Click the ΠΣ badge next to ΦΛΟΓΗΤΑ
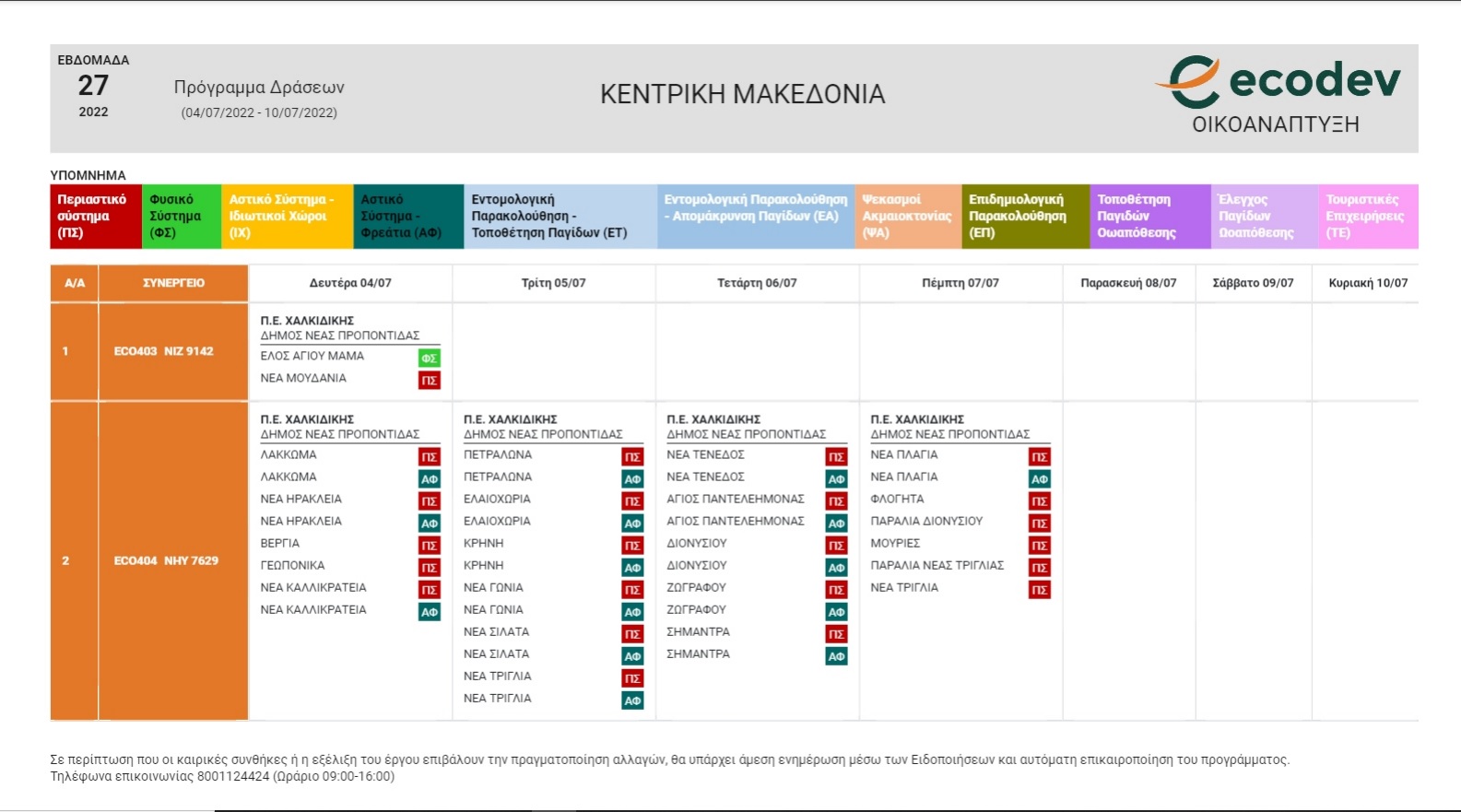Viewport: 1461px width, 812px height. (1039, 500)
